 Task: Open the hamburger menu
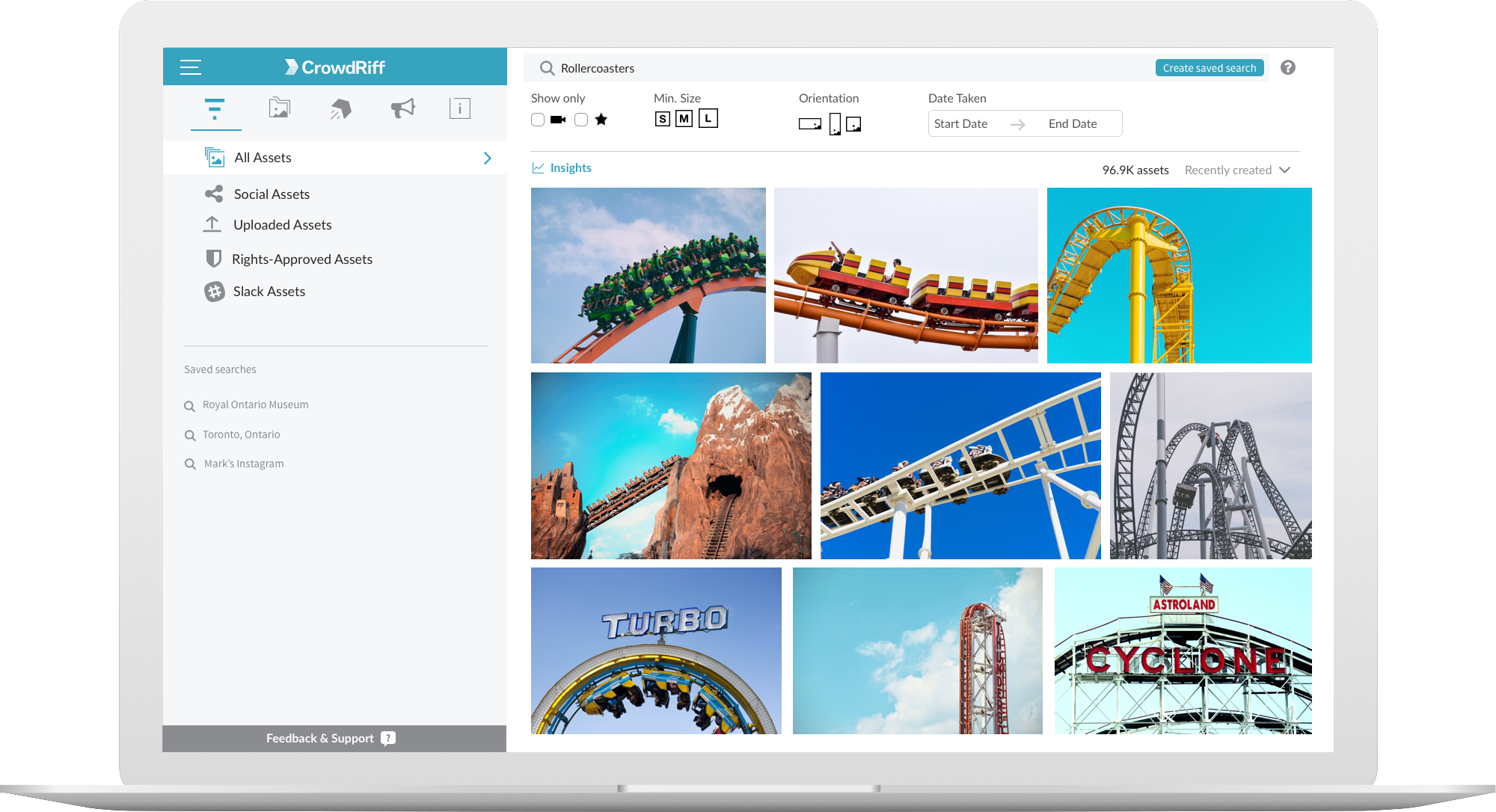[191, 67]
